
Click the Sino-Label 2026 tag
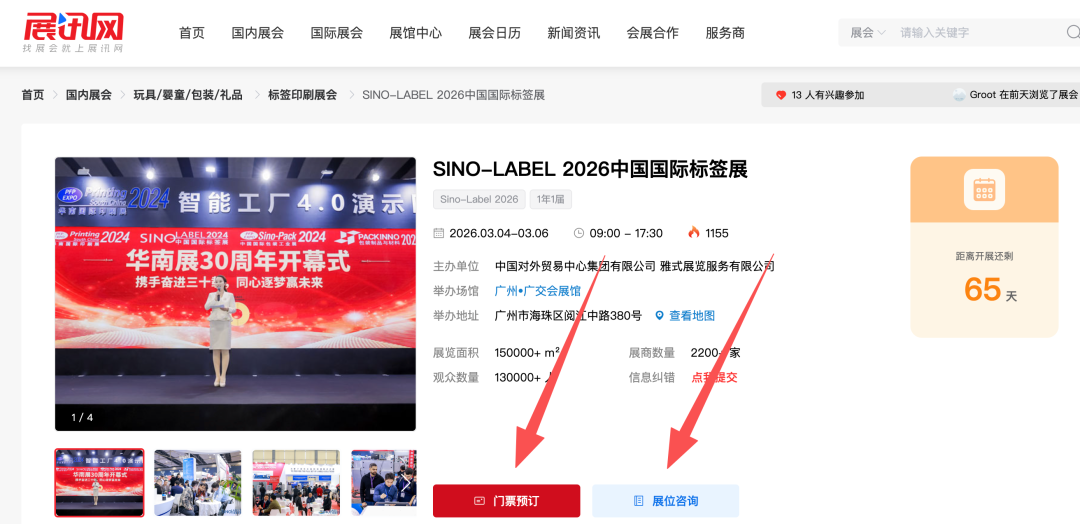click(x=479, y=199)
